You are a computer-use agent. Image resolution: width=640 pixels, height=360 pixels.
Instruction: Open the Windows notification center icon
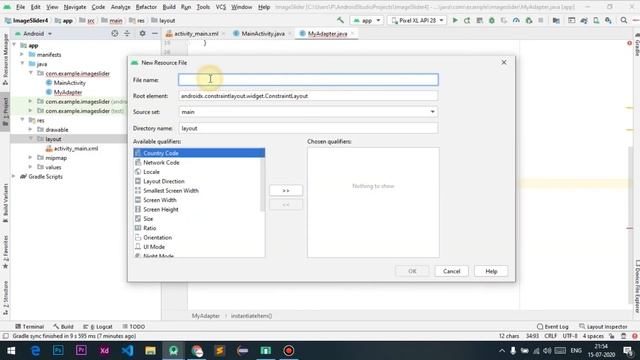coord(628,351)
